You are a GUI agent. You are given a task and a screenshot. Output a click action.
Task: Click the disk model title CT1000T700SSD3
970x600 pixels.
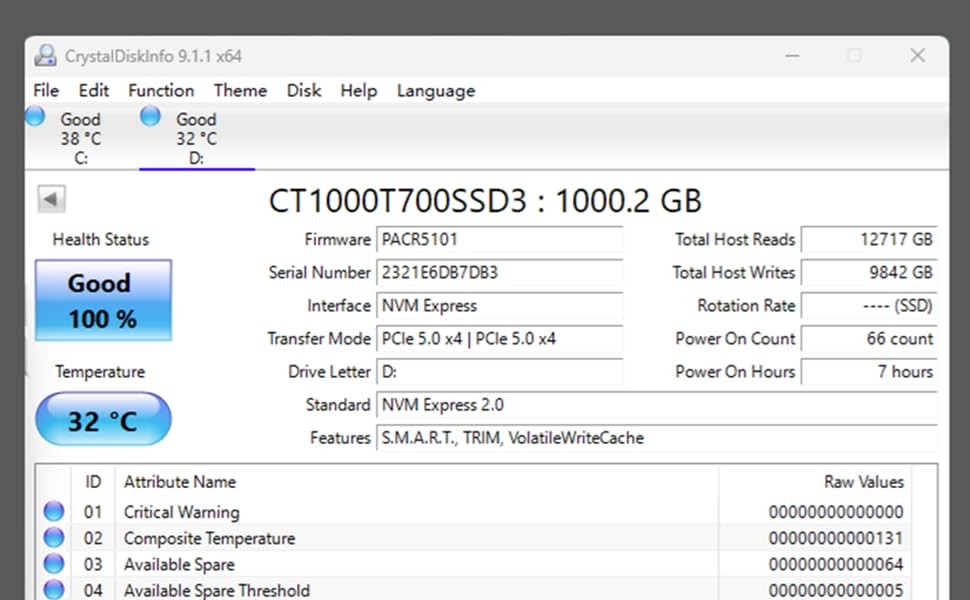coord(398,200)
